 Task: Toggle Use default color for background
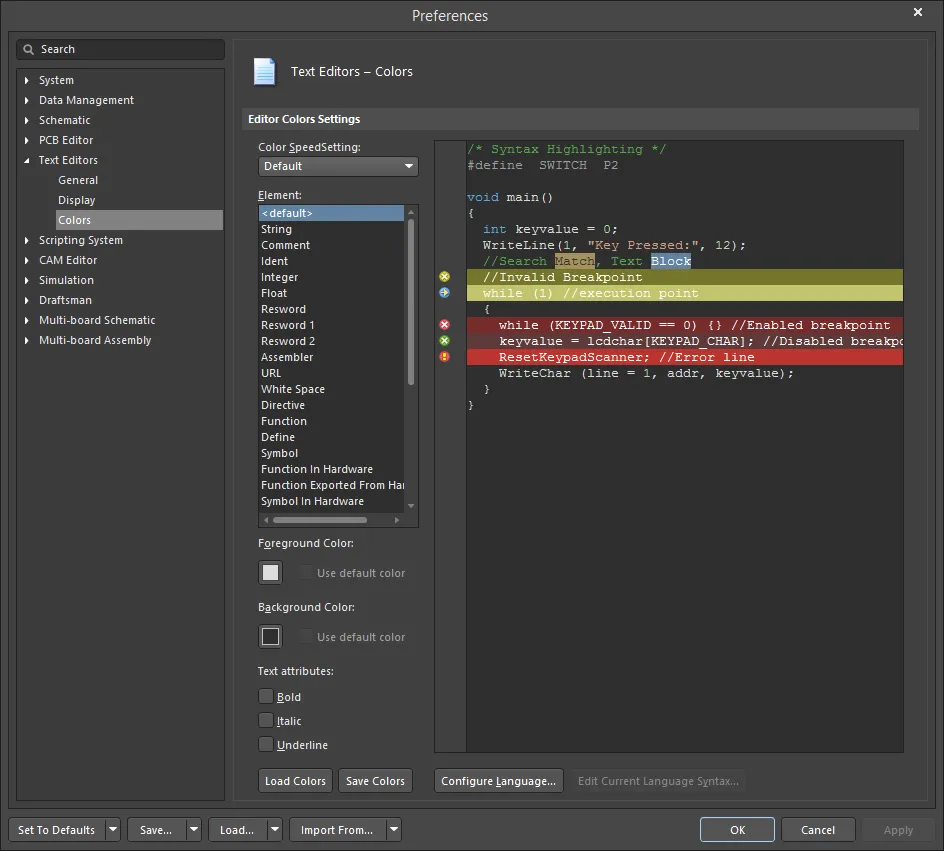306,636
